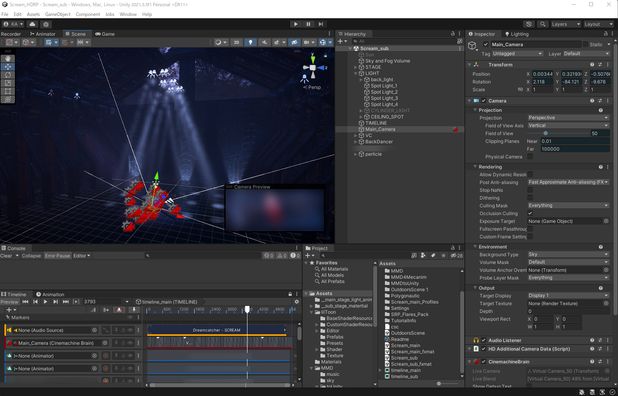The height and width of the screenshot is (396, 618).
Task: Open Projection section help icon
Action: 601,110
